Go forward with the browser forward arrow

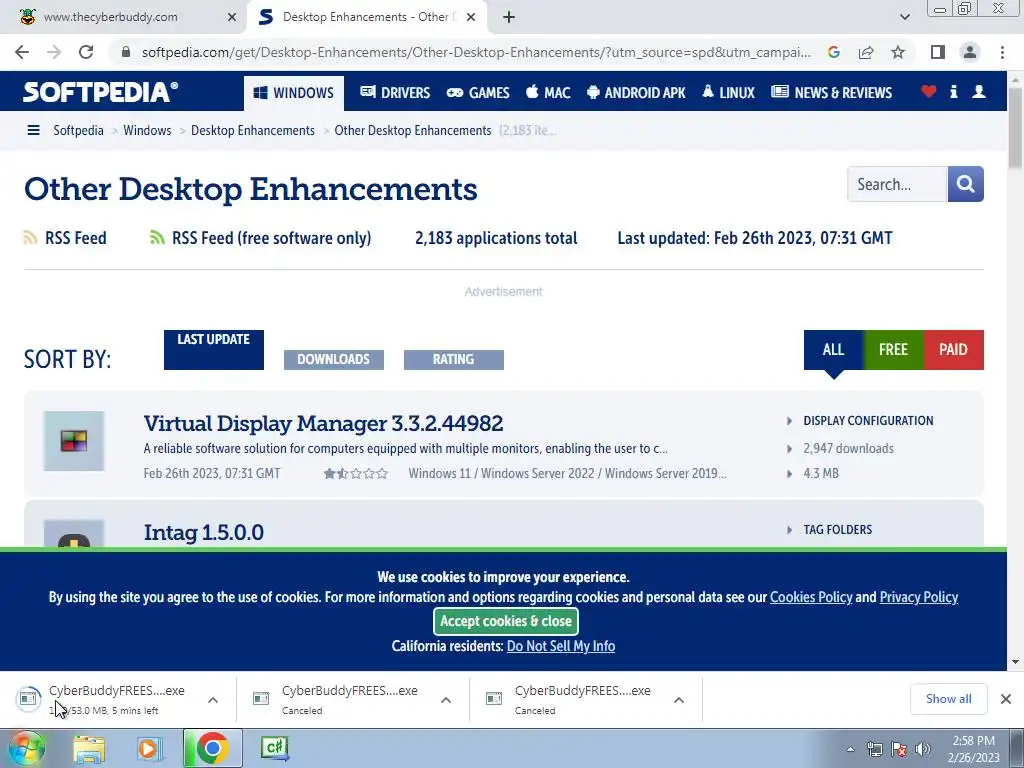(54, 52)
